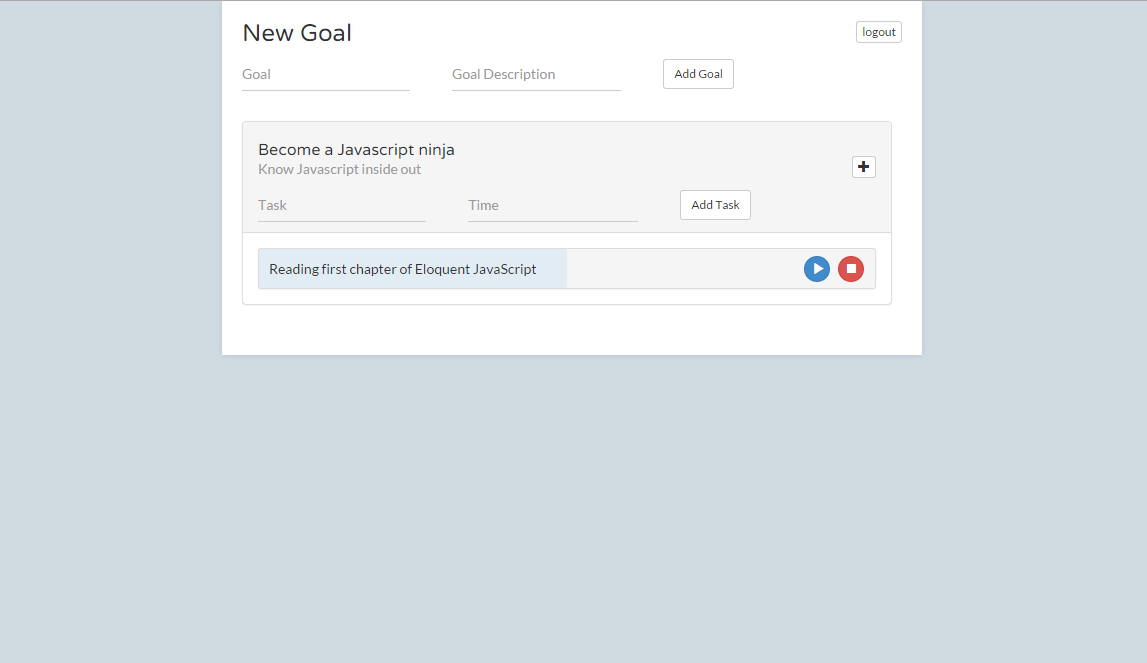
Task: Focus the Time input field
Action: point(552,206)
